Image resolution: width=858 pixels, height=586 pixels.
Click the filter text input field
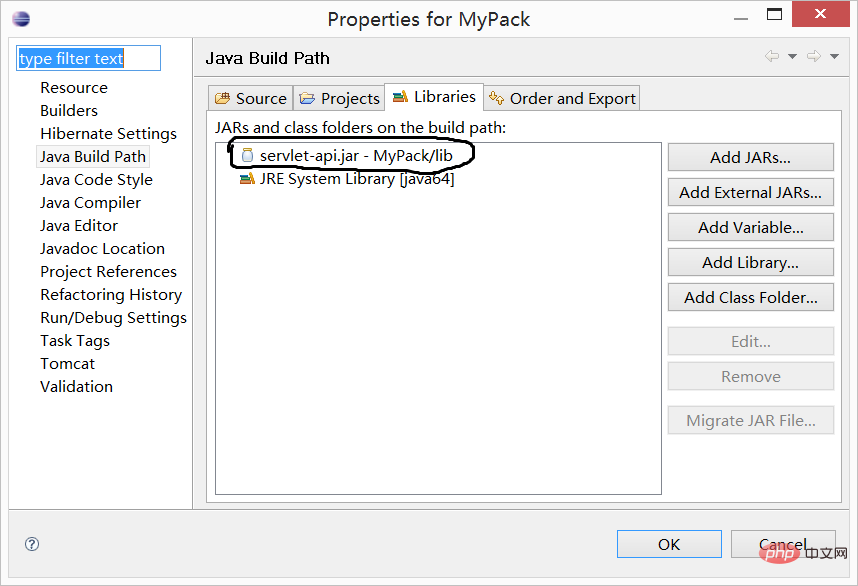88,59
